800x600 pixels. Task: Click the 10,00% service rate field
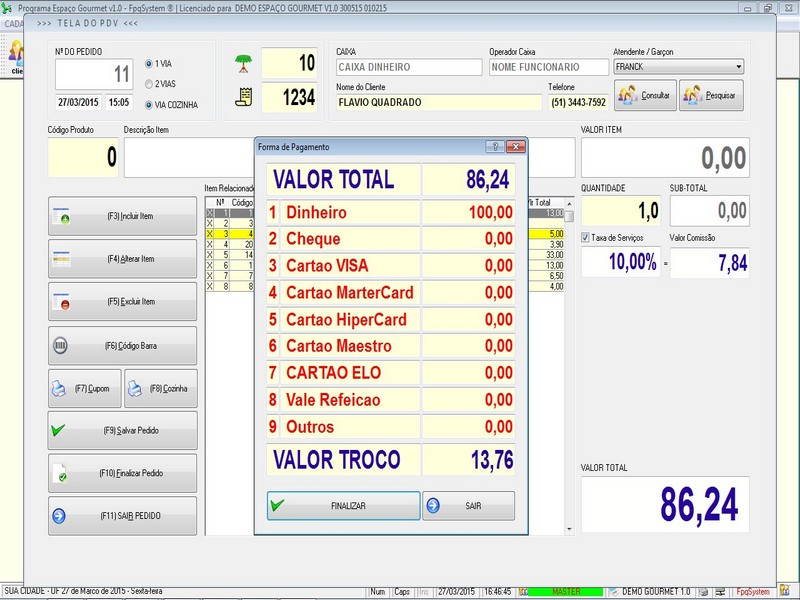[621, 262]
